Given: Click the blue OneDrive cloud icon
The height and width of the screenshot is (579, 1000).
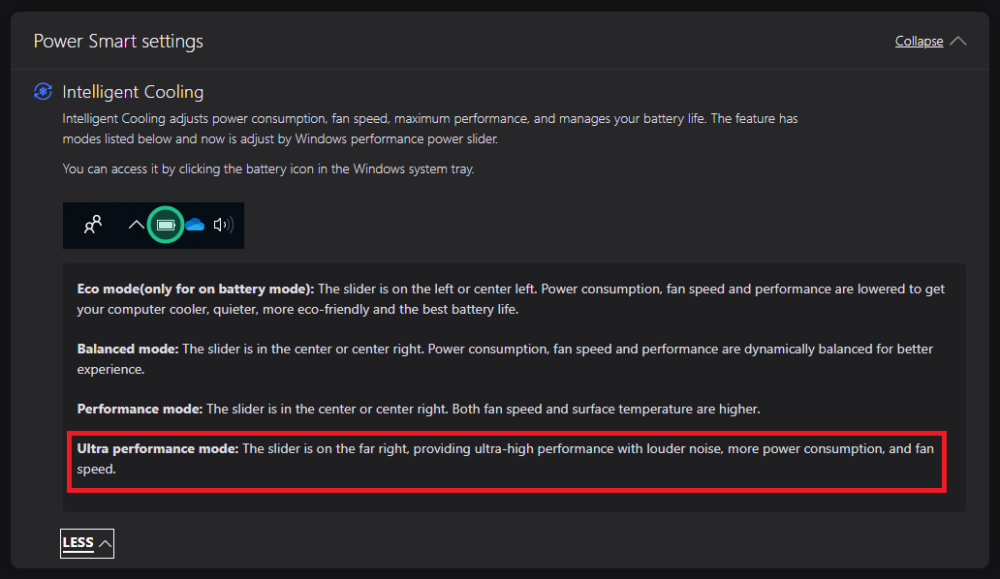Looking at the screenshot, I should [194, 226].
